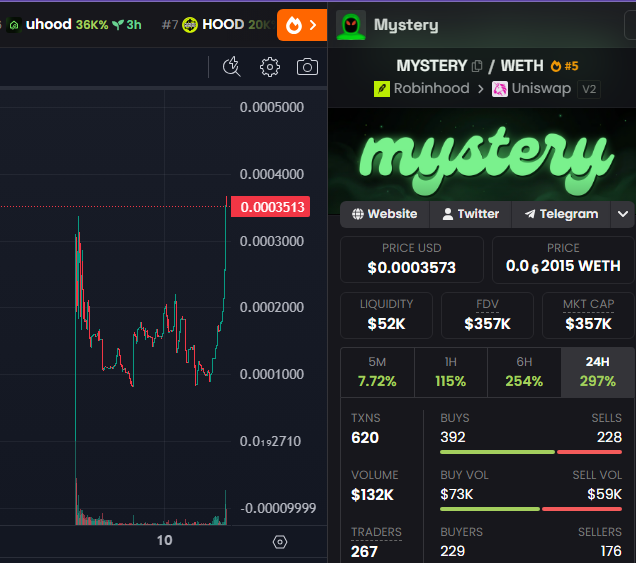Click the Robinhood chain icon

[x=381, y=89]
